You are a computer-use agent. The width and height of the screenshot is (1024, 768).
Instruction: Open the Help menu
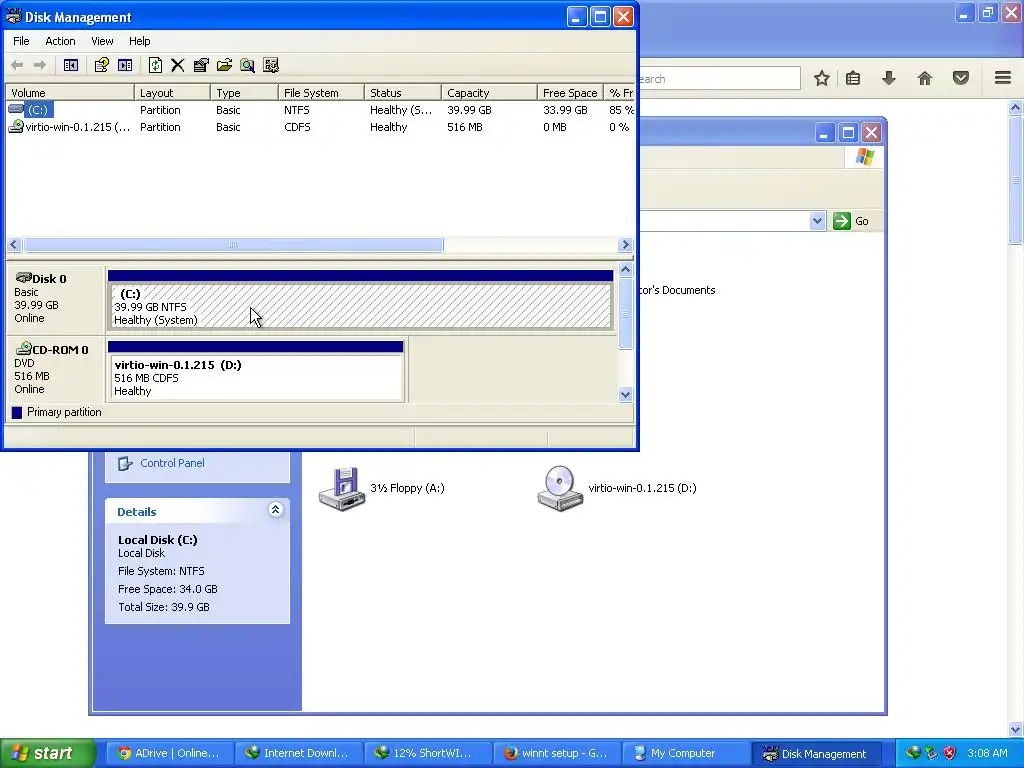[x=139, y=41]
